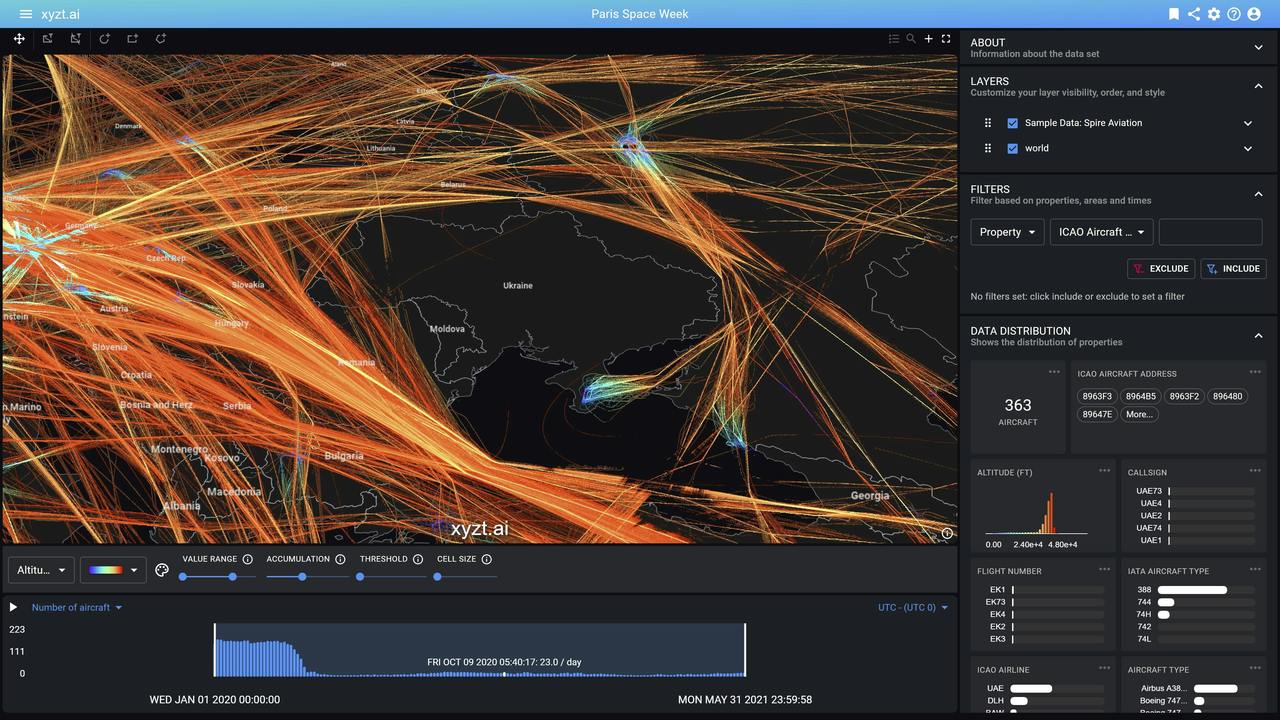This screenshot has height=720, width=1280.
Task: Grab Spire Aviation layer drag handle
Action: tap(988, 123)
